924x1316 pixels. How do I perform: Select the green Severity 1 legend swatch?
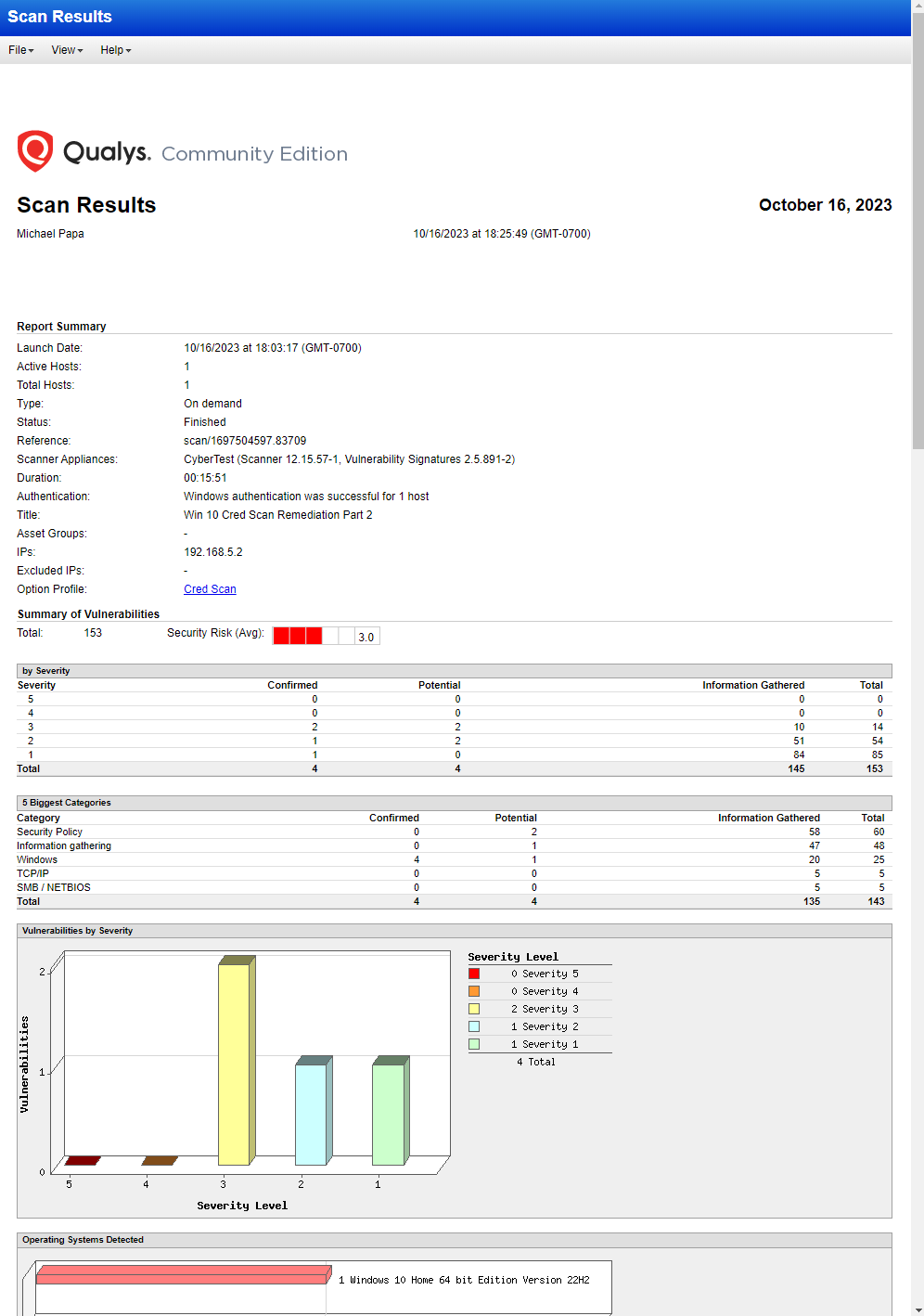coord(474,1043)
